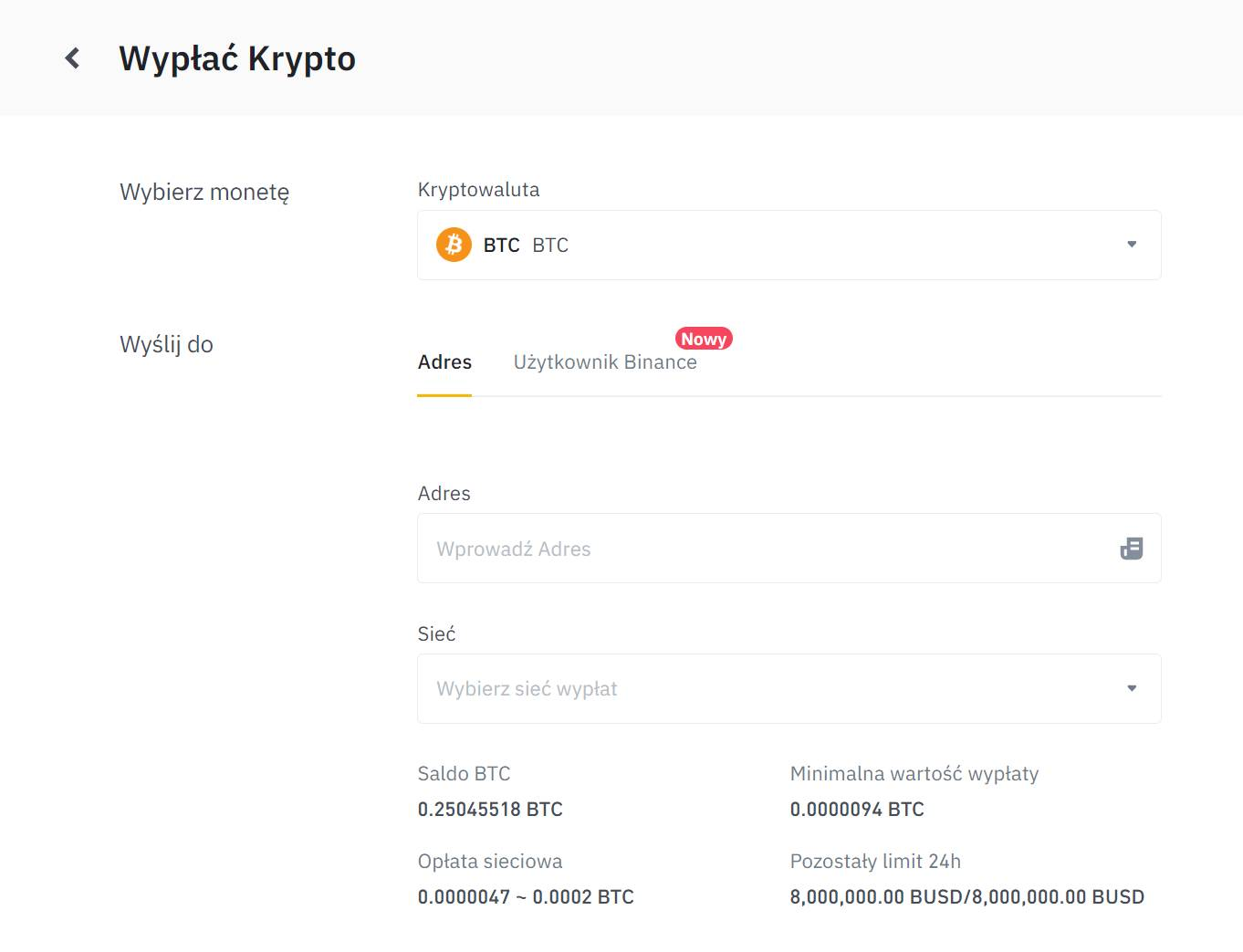Open the Kryptowaluta BTC dropdown
This screenshot has width=1243, height=952.
[789, 245]
